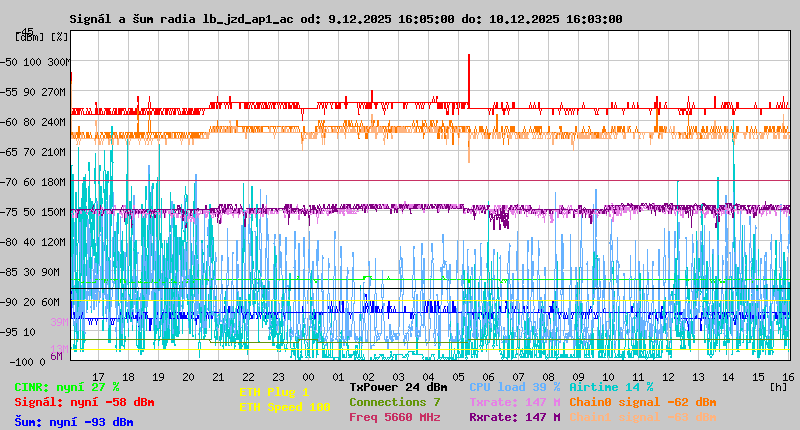800x430 pixels.
Task: Click the tall red signal spike peak
Action: tap(469, 57)
